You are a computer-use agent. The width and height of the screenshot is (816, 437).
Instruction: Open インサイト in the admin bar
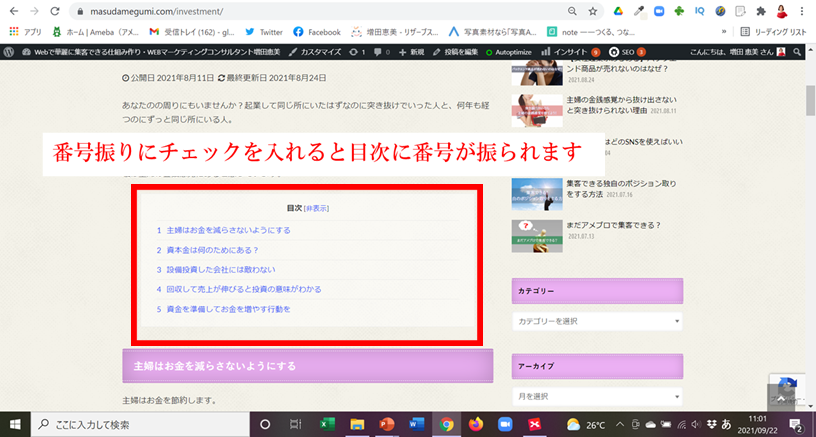(571, 52)
